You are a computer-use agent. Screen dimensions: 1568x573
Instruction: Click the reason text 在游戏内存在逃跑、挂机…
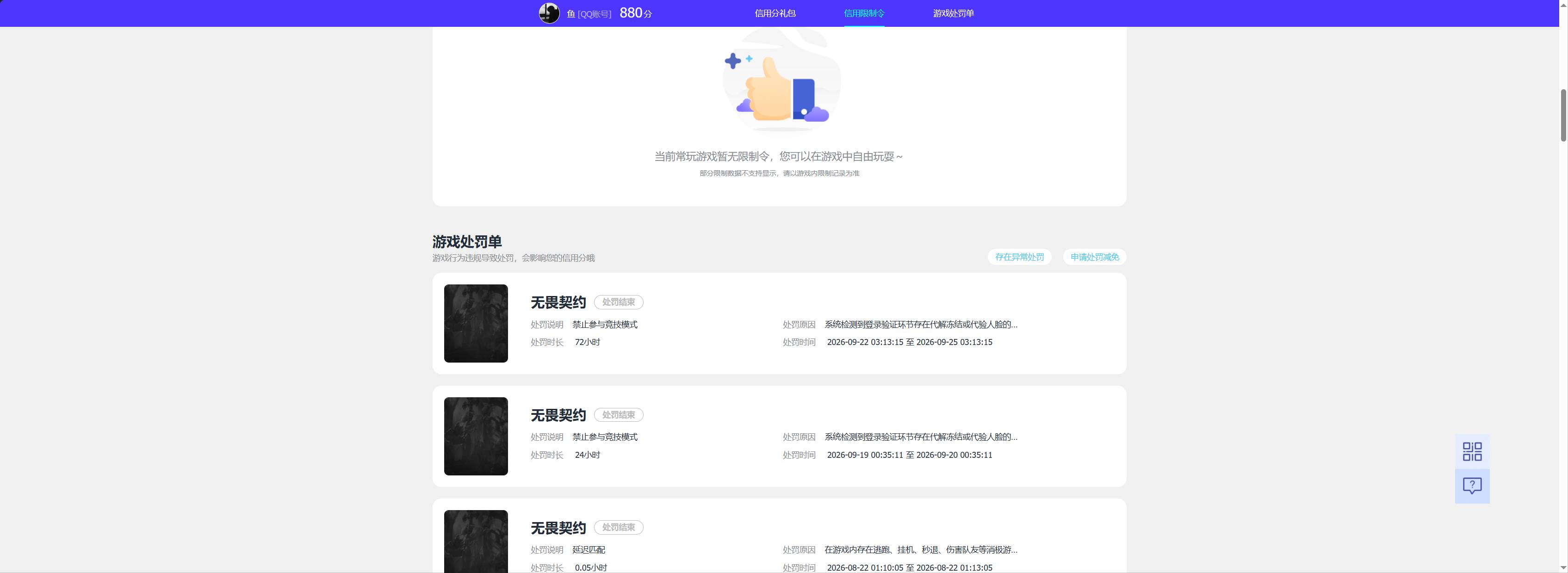pyautogui.click(x=920, y=550)
